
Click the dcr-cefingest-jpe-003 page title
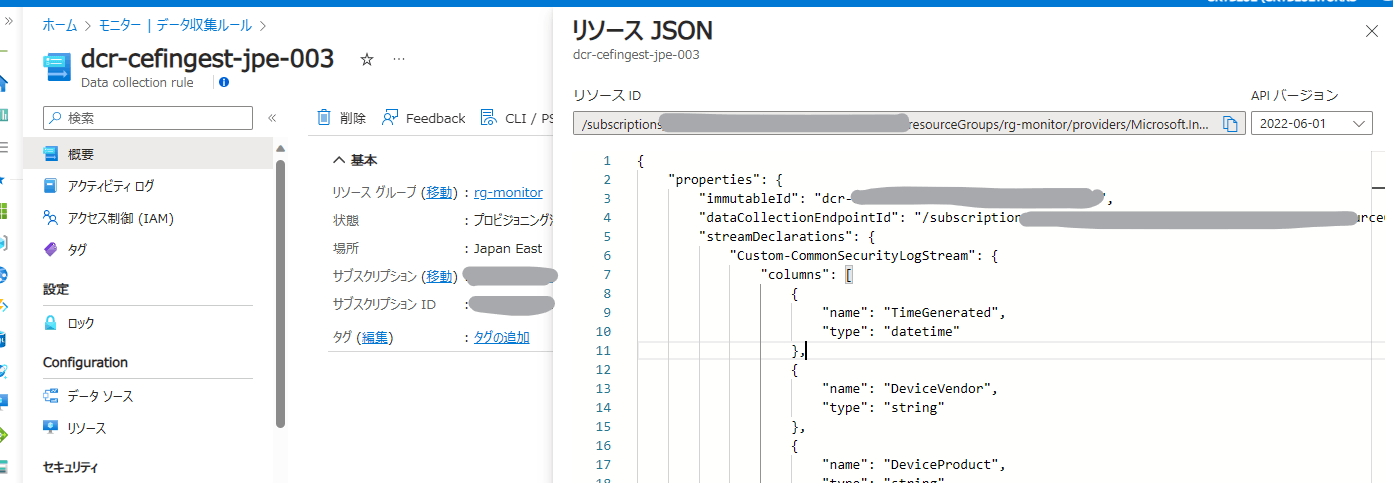(x=207, y=58)
